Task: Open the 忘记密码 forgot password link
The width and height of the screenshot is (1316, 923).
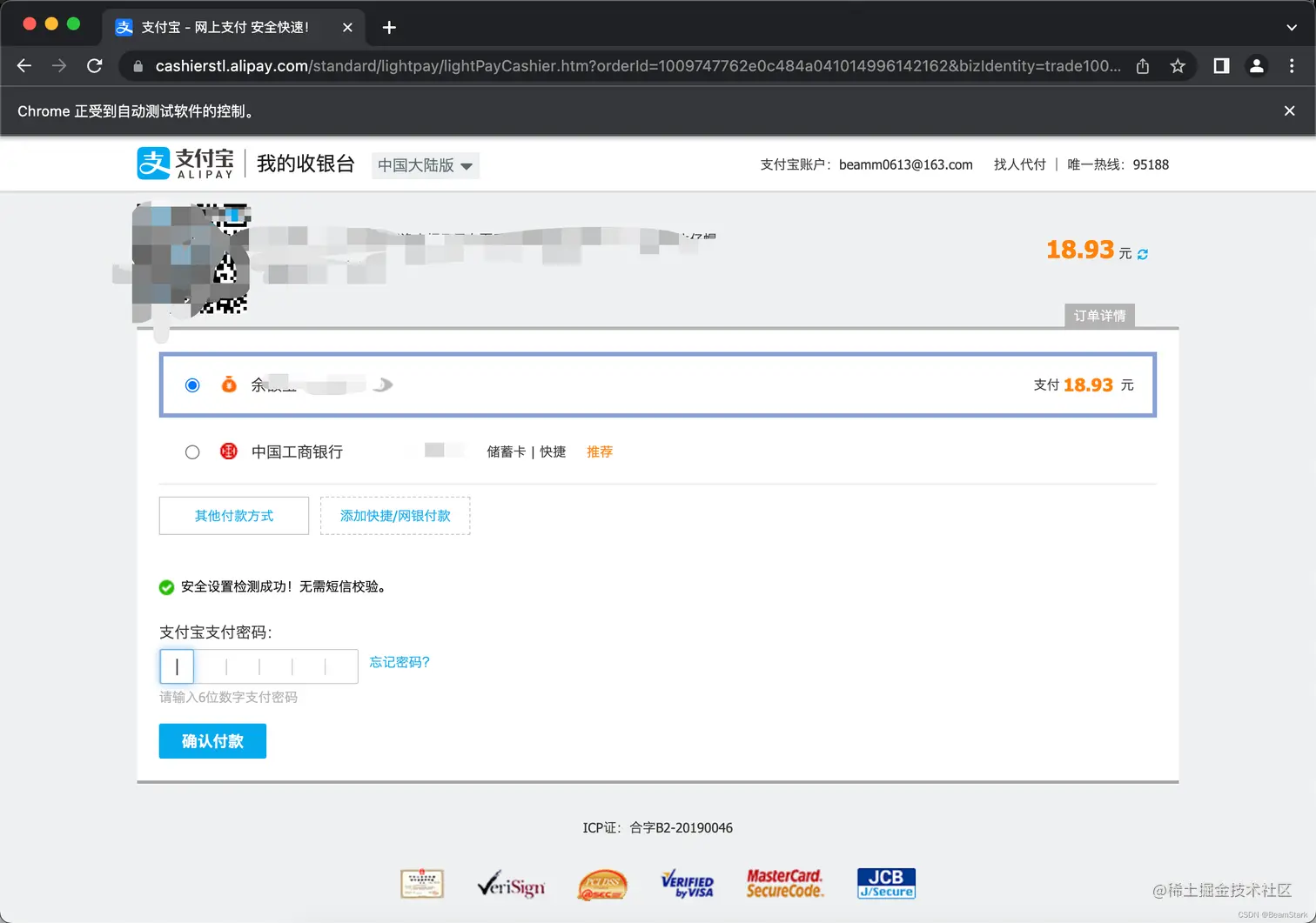Action: click(399, 662)
